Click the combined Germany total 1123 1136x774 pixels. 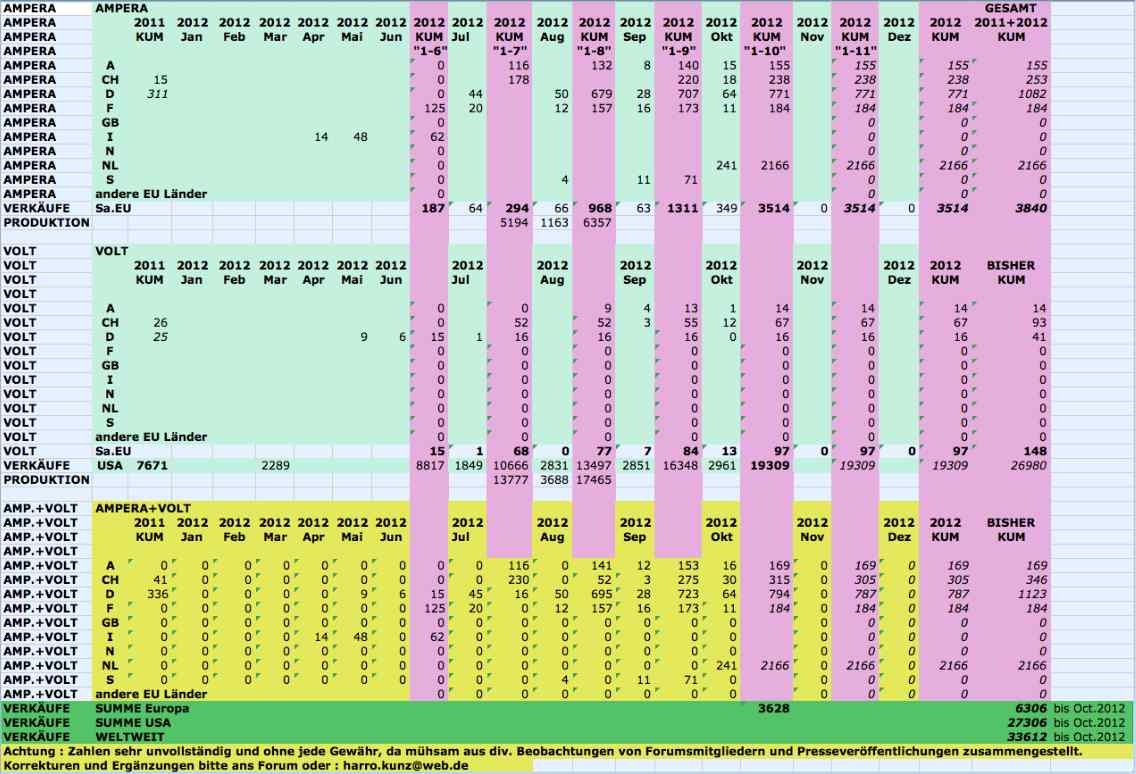pos(1029,594)
